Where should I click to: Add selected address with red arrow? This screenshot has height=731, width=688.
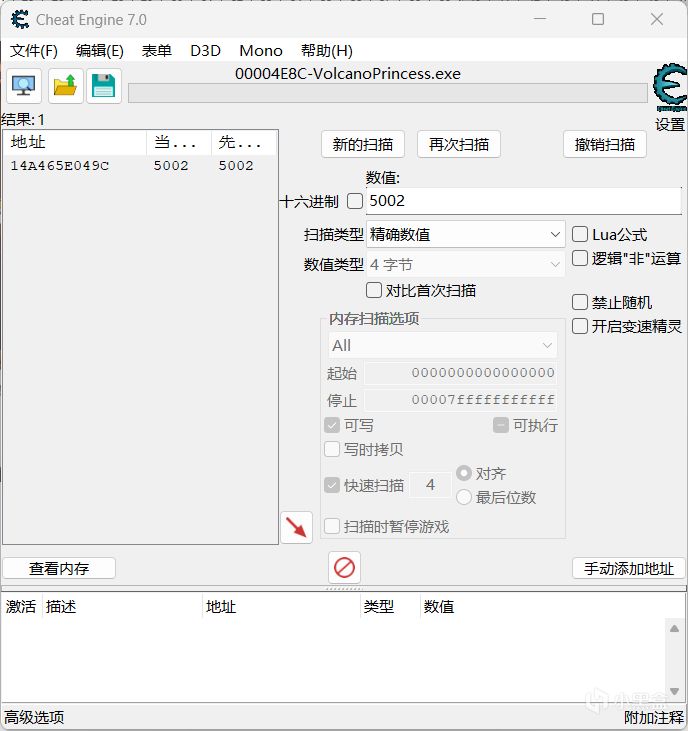coord(296,527)
